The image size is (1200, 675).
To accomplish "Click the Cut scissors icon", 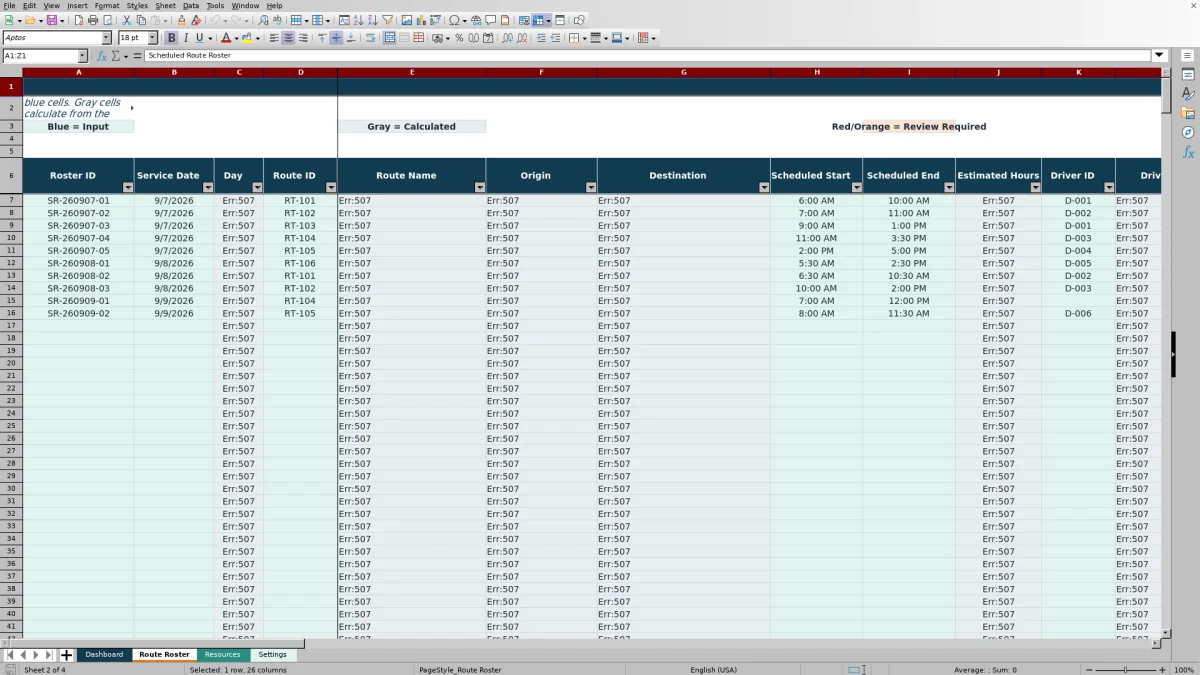I will 127,20.
